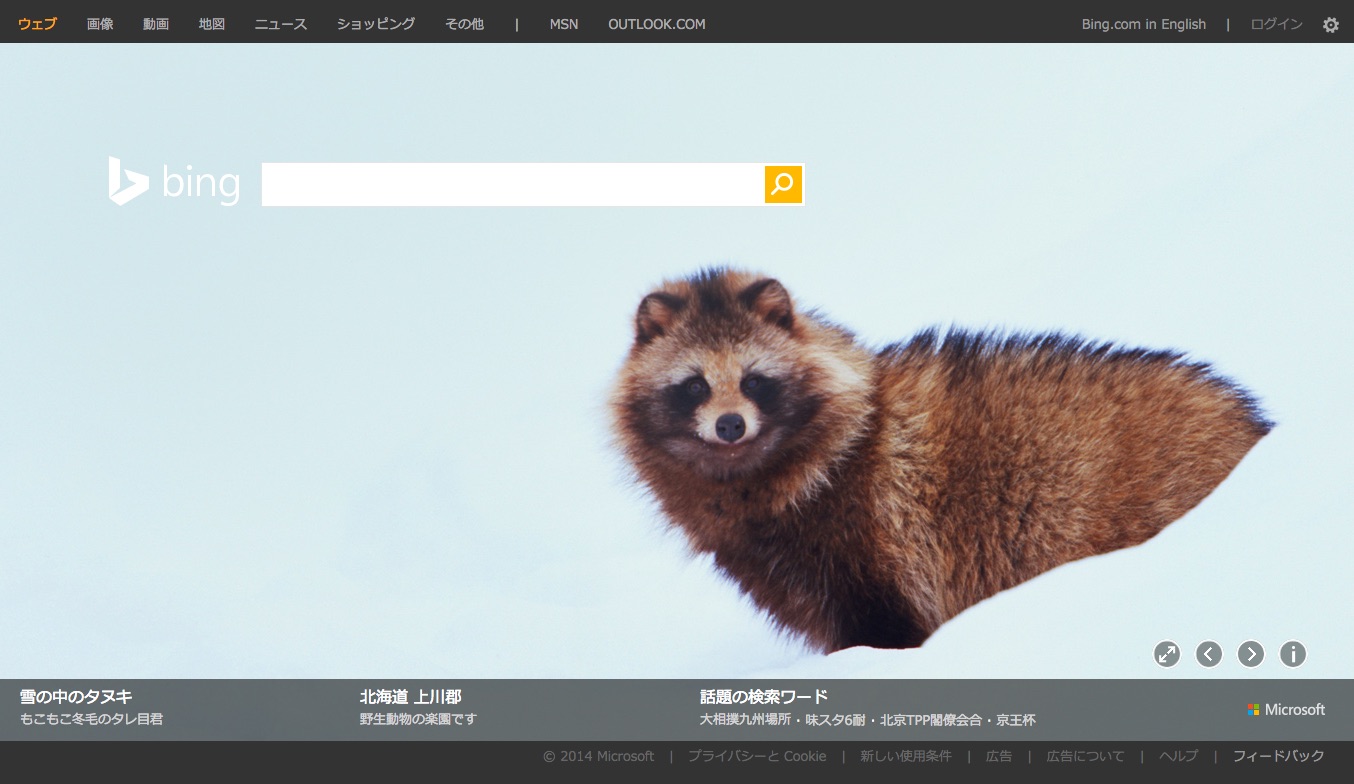This screenshot has height=784, width=1354.
Task: Focus the Bing search text box
Action: tap(512, 184)
